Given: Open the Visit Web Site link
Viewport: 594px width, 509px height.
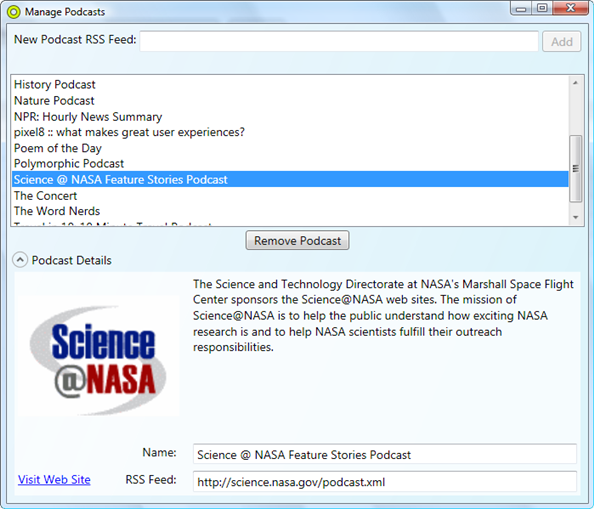Looking at the screenshot, I should tap(54, 480).
